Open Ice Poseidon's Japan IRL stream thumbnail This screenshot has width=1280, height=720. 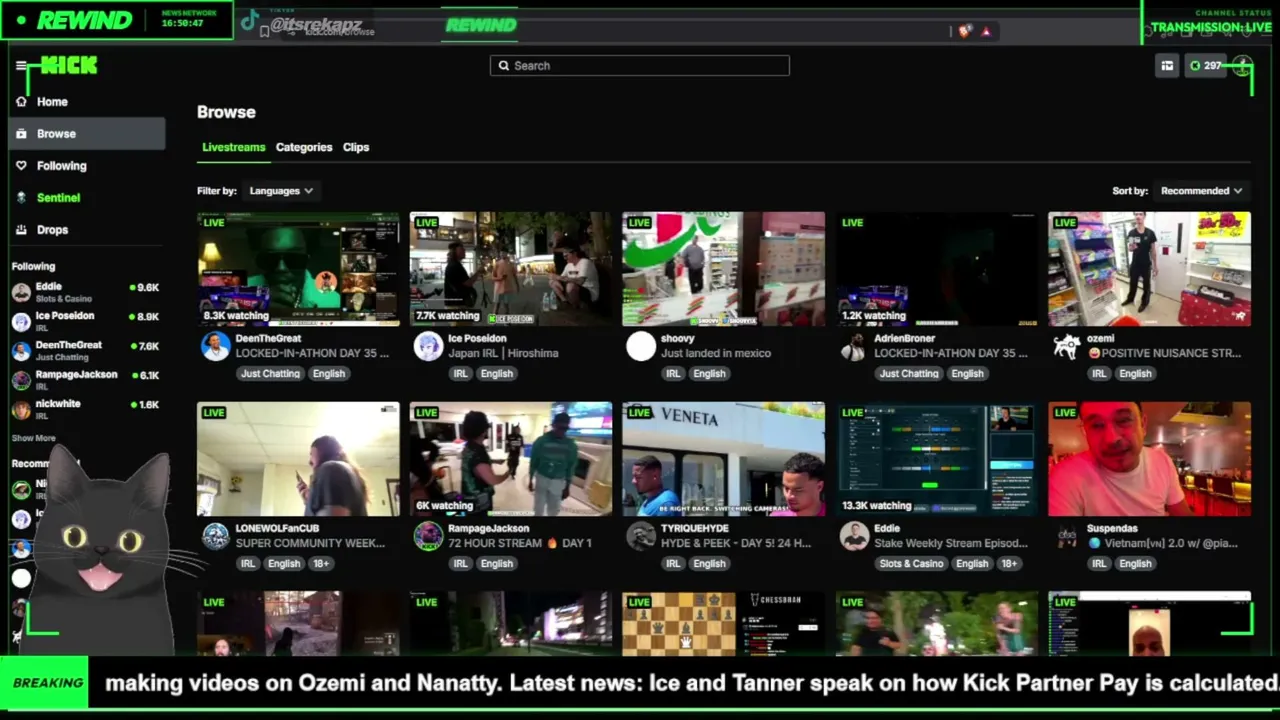pyautogui.click(x=511, y=269)
